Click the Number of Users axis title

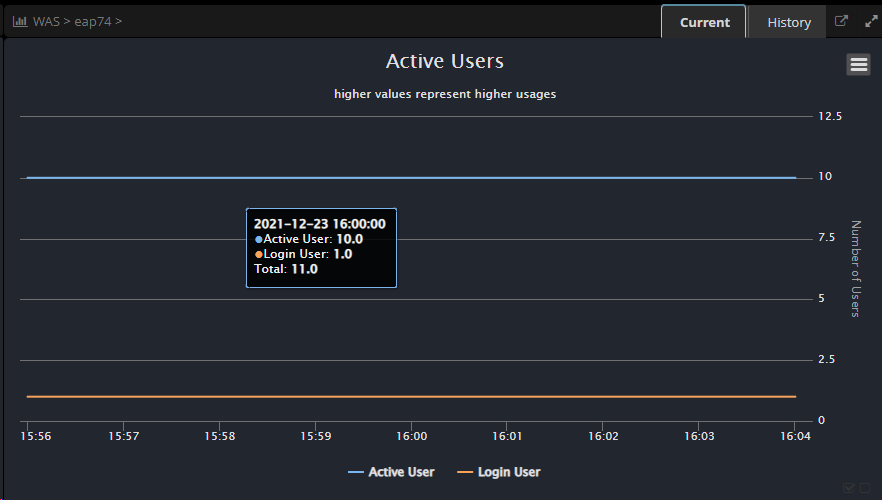coord(855,269)
